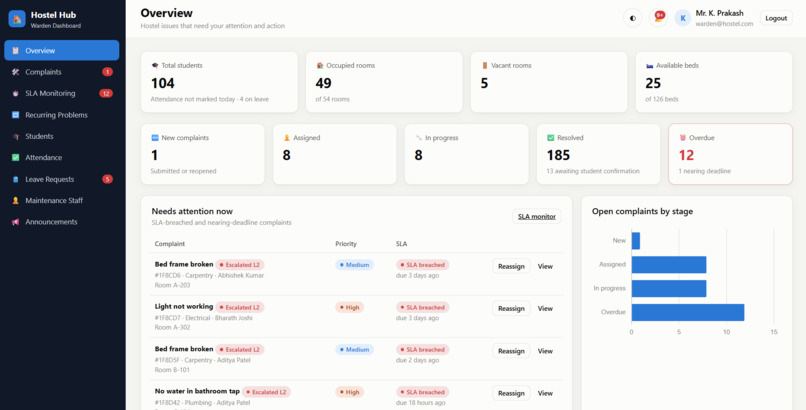The image size is (806, 410).
Task: View Aditya Patel's Bed frame broken complaint
Action: 545,351
